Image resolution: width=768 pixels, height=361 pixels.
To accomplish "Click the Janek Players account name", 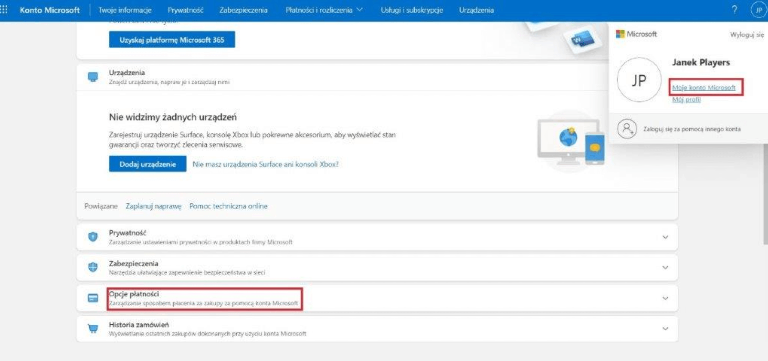I will click(701, 63).
